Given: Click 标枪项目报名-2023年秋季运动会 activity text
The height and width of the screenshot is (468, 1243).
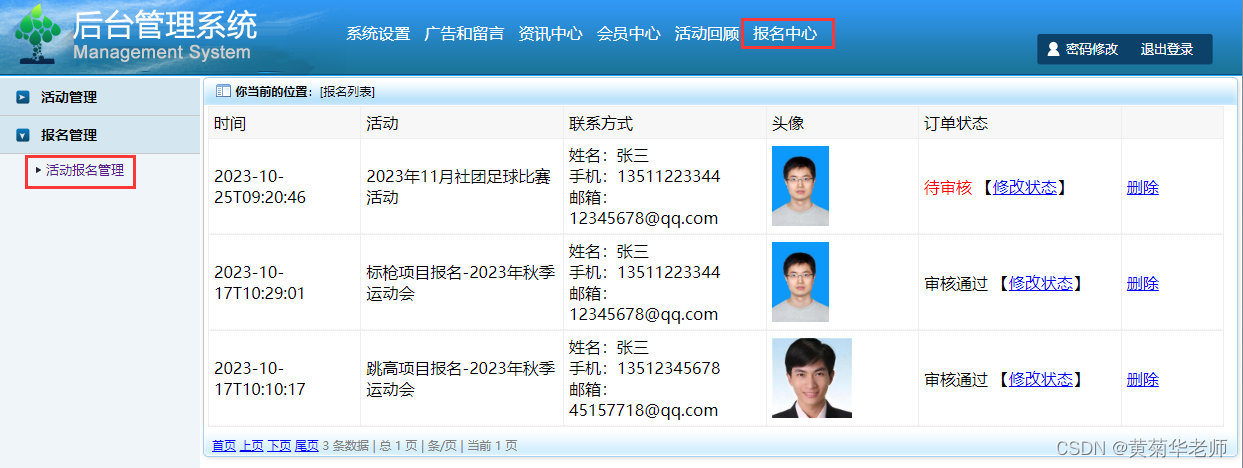Looking at the screenshot, I should pos(460,283).
